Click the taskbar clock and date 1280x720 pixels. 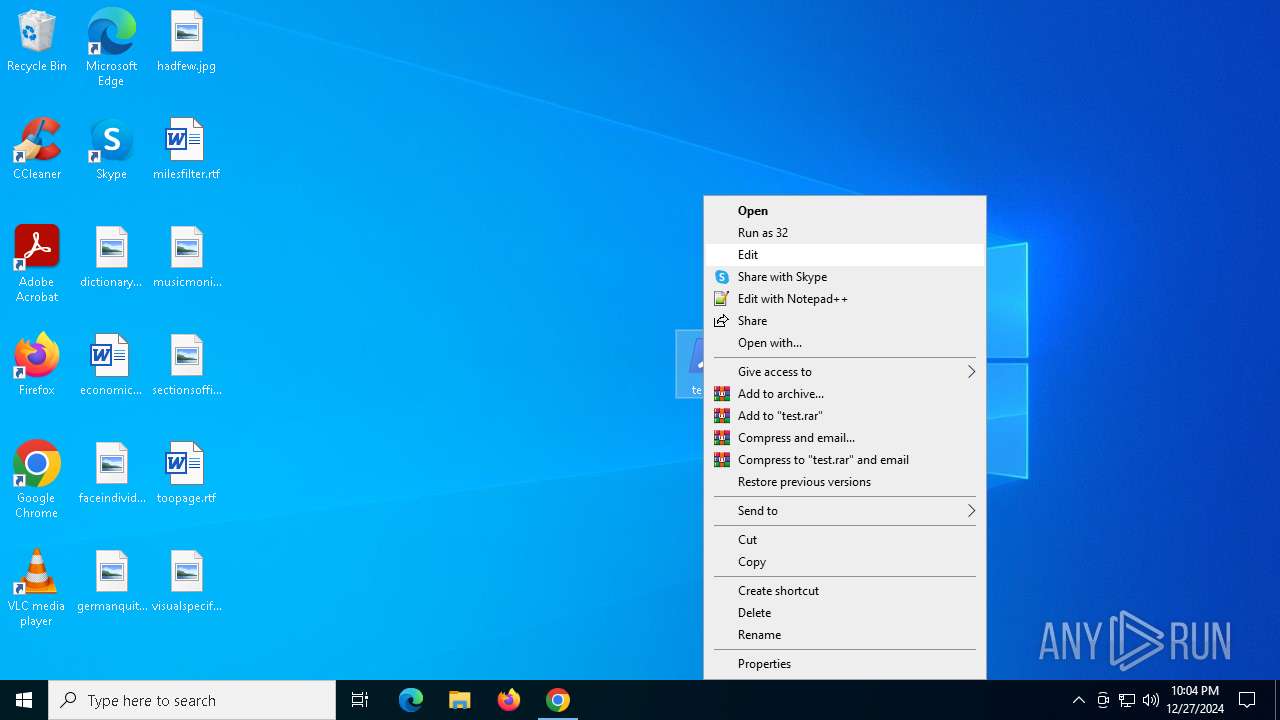point(1195,700)
